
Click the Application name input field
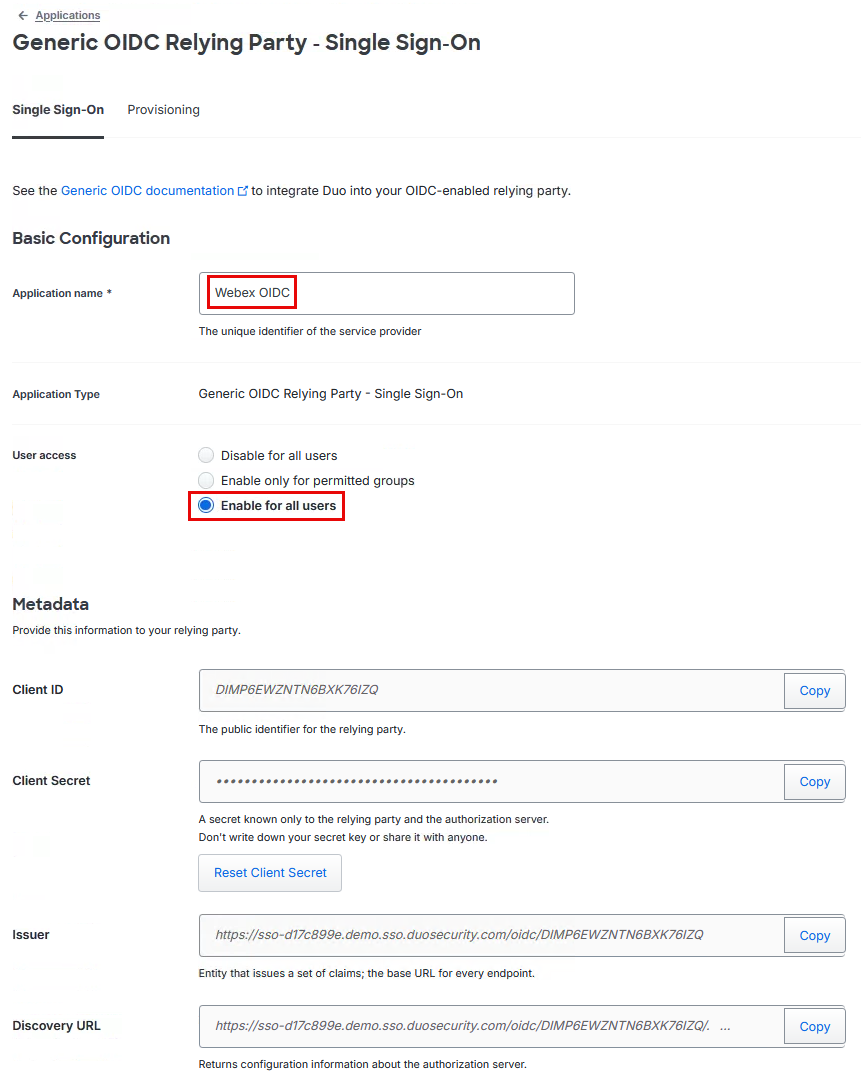click(386, 293)
